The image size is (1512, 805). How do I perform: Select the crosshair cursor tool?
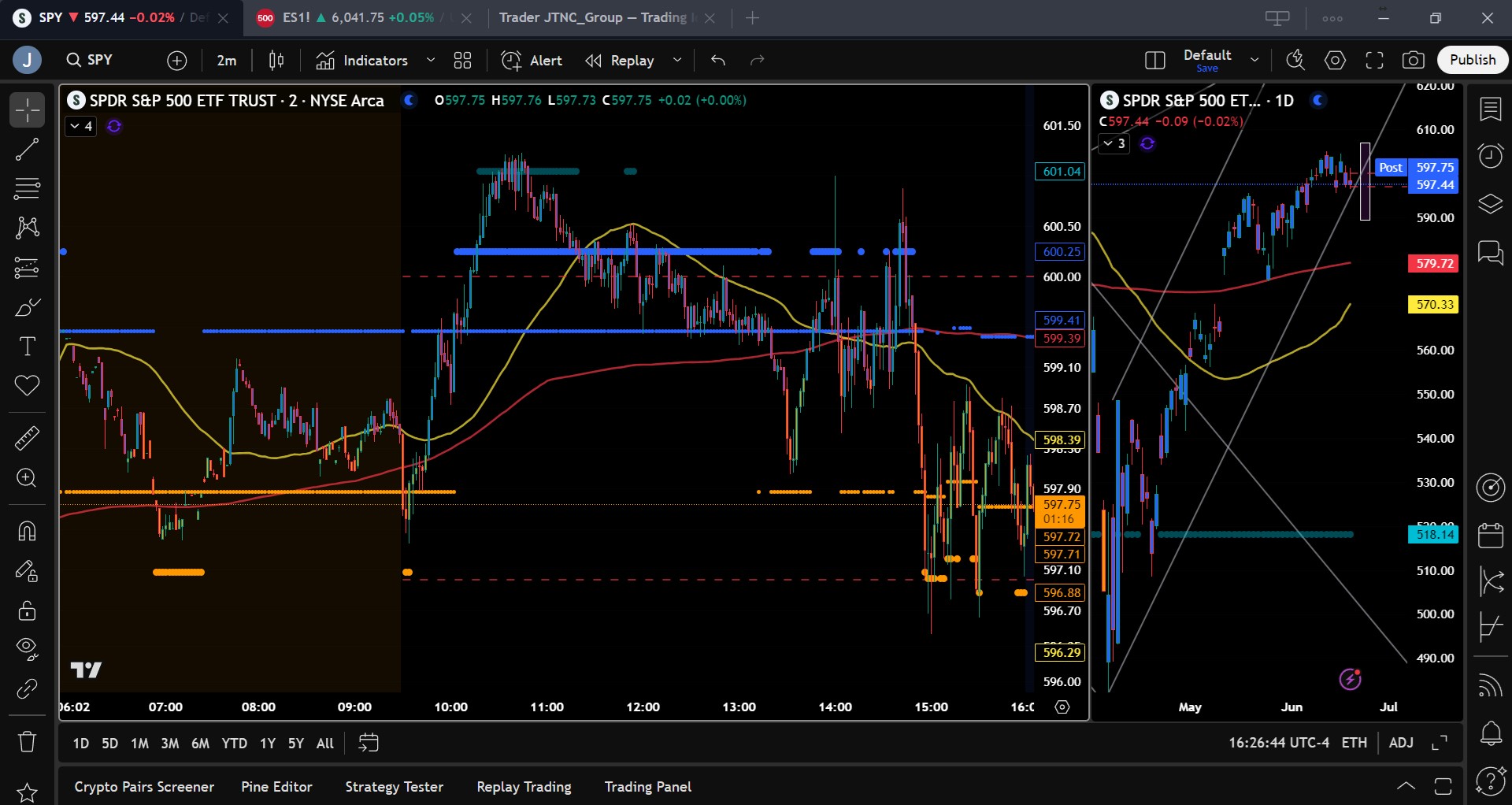[27, 109]
